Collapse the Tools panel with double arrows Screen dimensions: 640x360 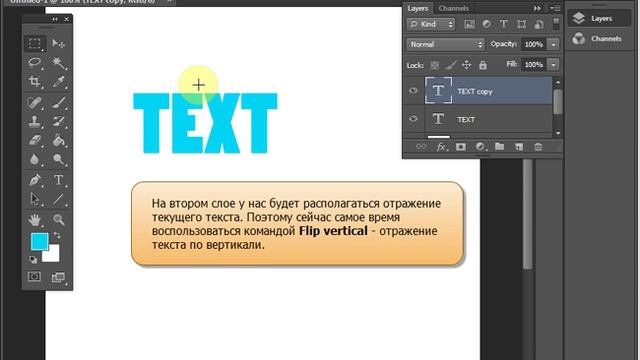pos(55,19)
